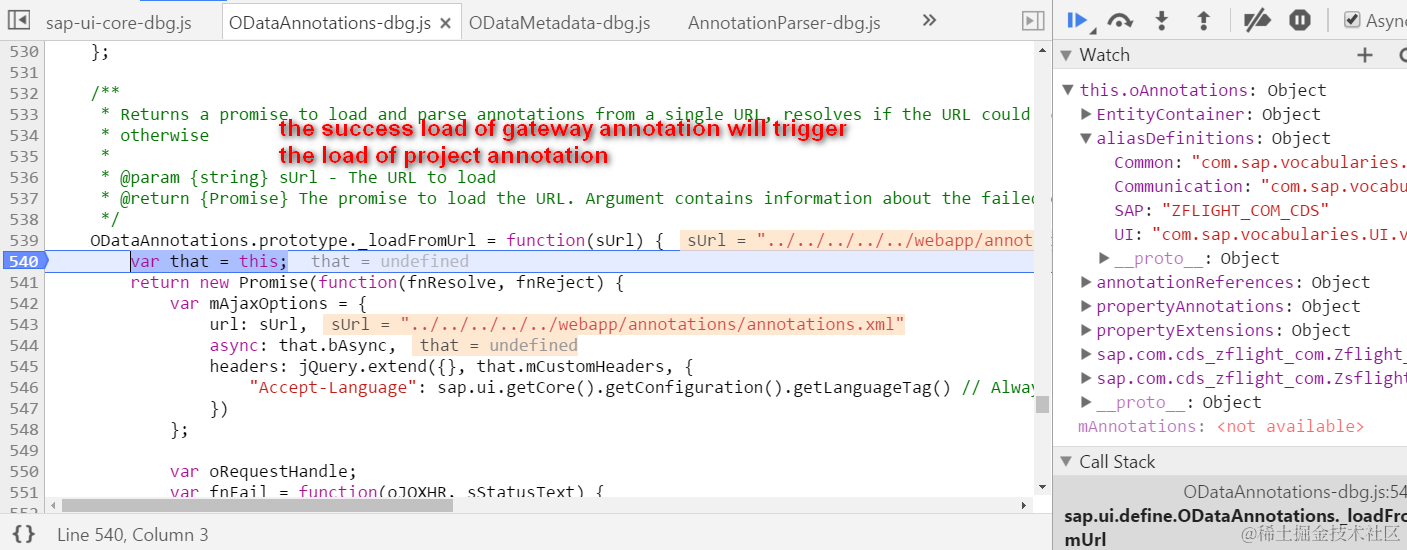Expand the propertyExtensions node
This screenshot has height=550, width=1407.
pyautogui.click(x=1086, y=330)
